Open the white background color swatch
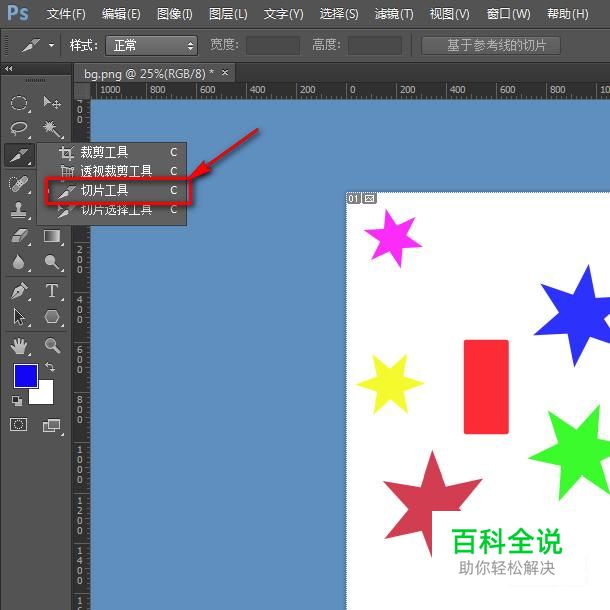Viewport: 610px width, 610px height. coord(44,395)
